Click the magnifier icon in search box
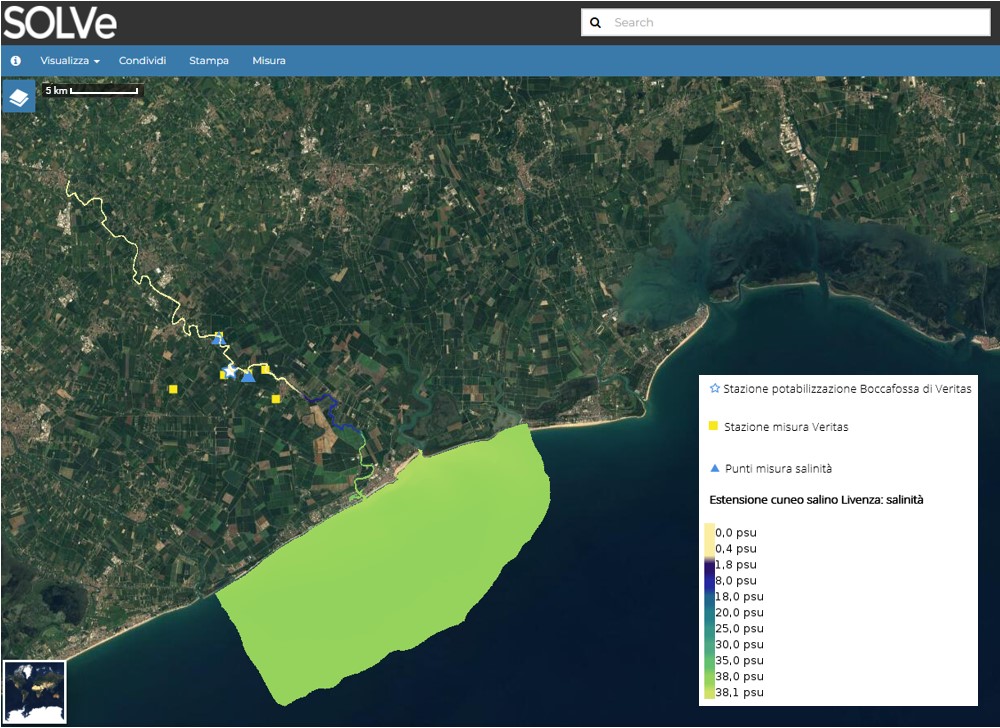Screen dimensions: 1000x728 click(x=596, y=23)
